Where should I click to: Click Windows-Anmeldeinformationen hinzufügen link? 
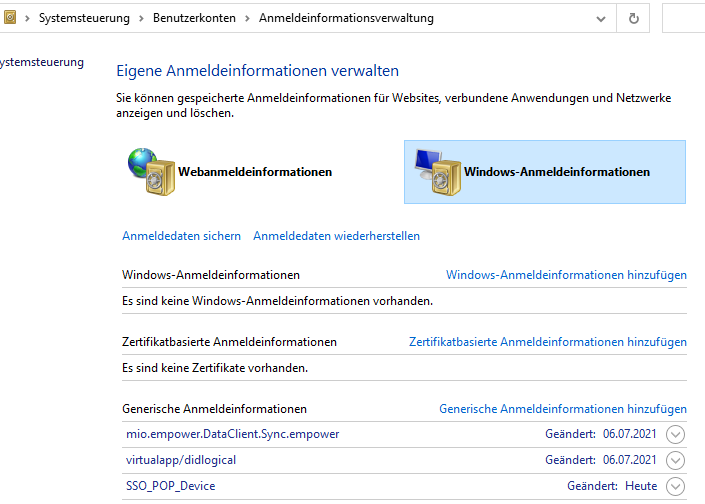coord(566,275)
